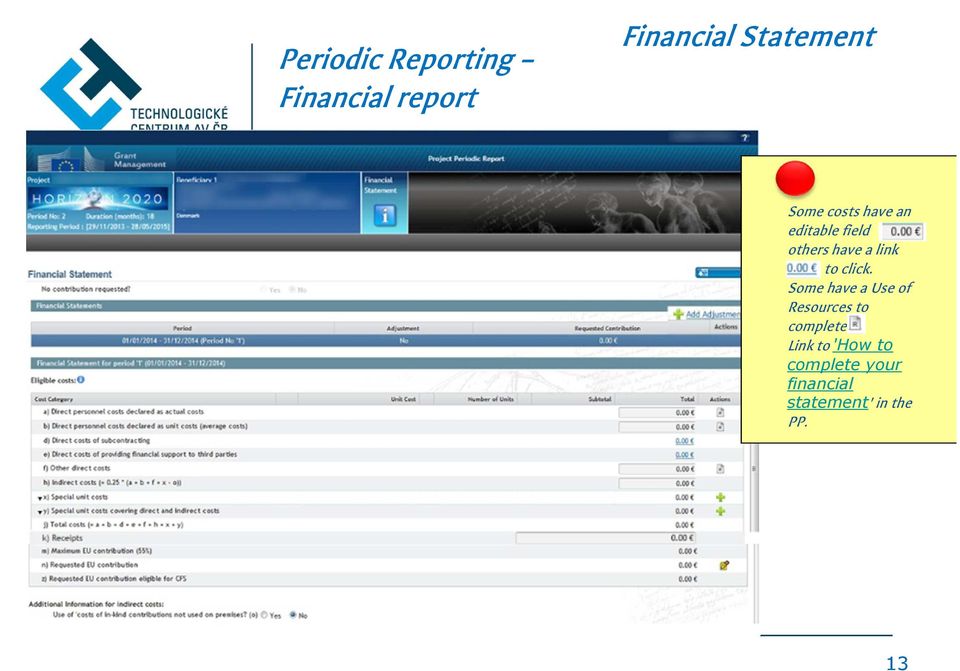Click total field for h) Indirect costs

click(x=657, y=484)
